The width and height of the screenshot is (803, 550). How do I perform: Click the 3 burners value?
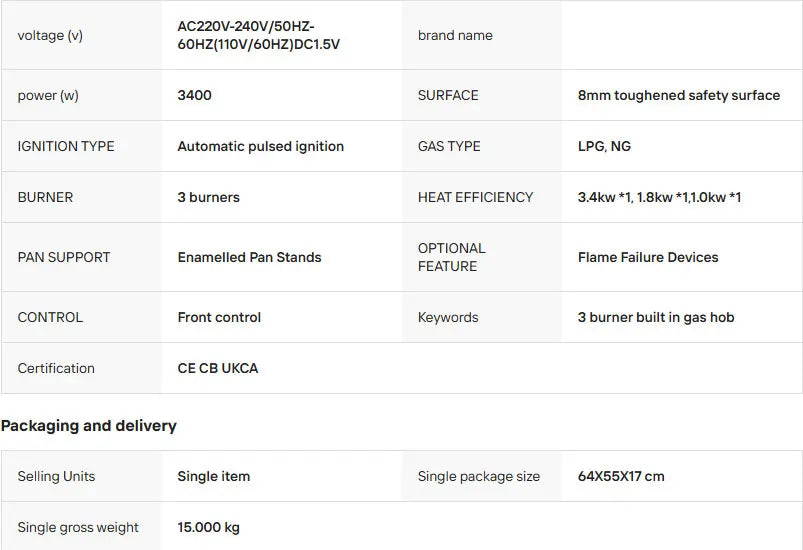click(208, 197)
